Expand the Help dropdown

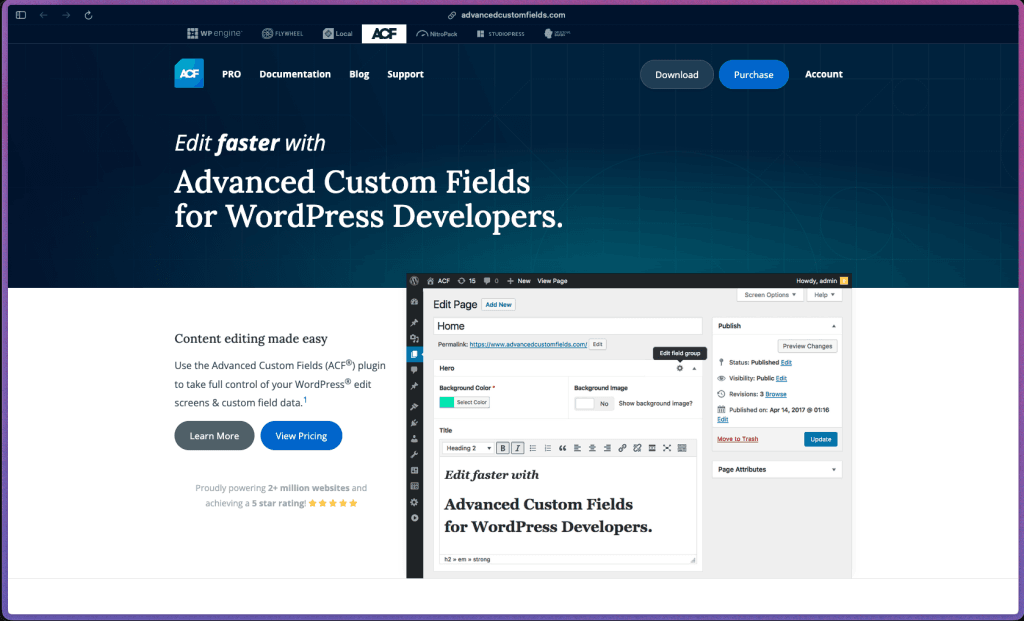(x=824, y=295)
